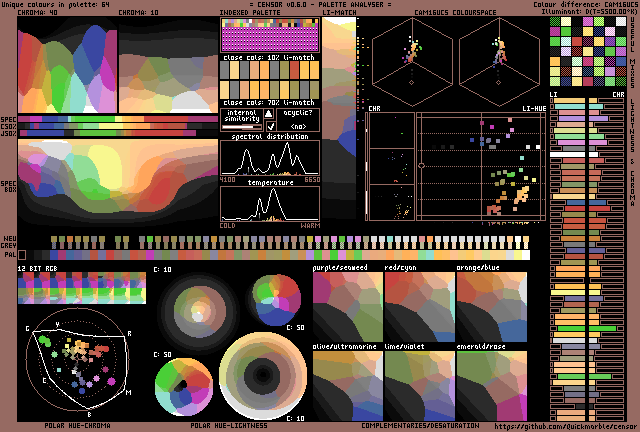Click the temperature distribution graph
This screenshot has height=432, width=640.
pyautogui.click(x=270, y=204)
